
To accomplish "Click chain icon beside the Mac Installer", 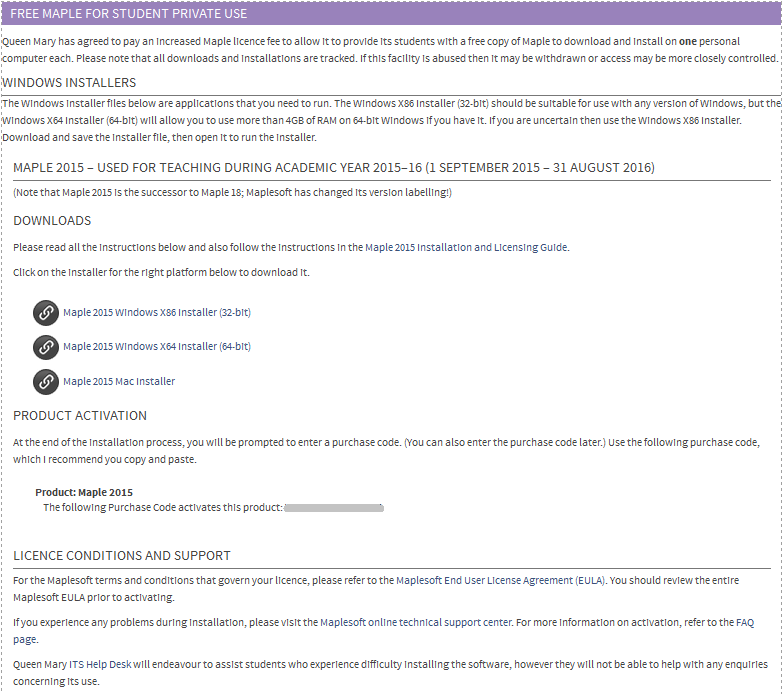I will [46, 382].
